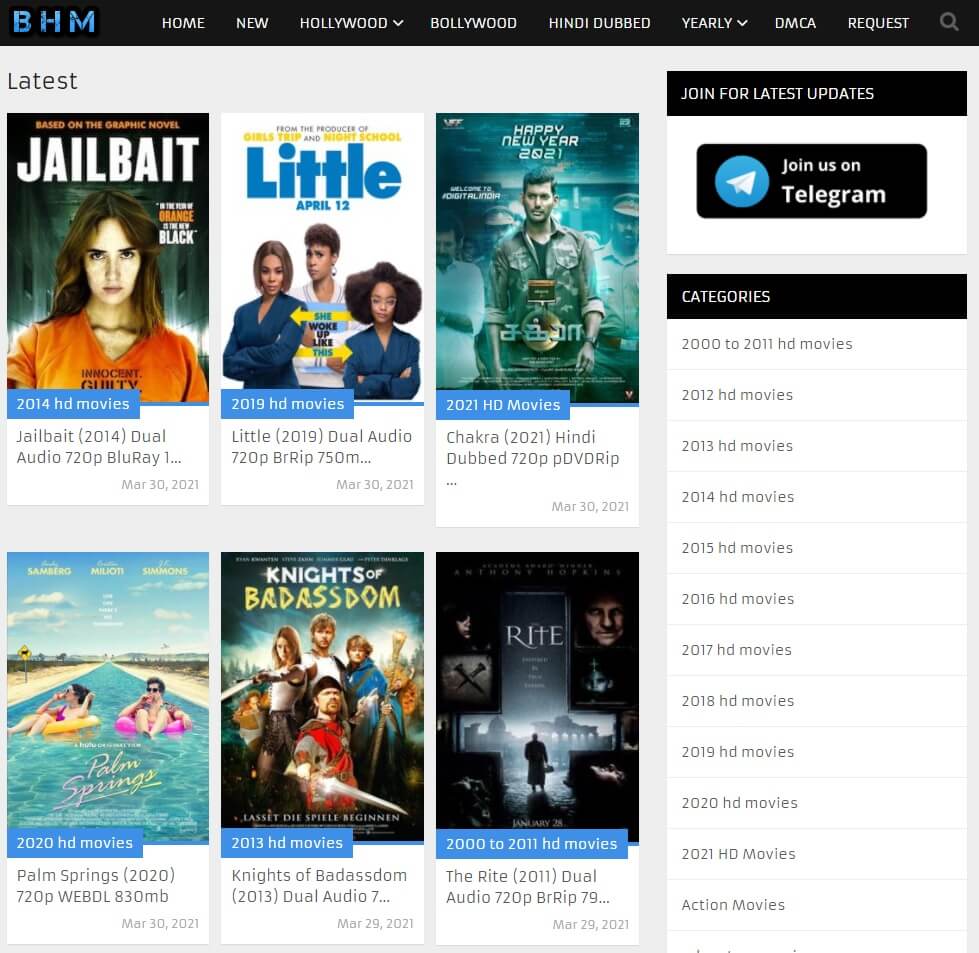Open the Request page
979x953 pixels.
pyautogui.click(x=878, y=23)
